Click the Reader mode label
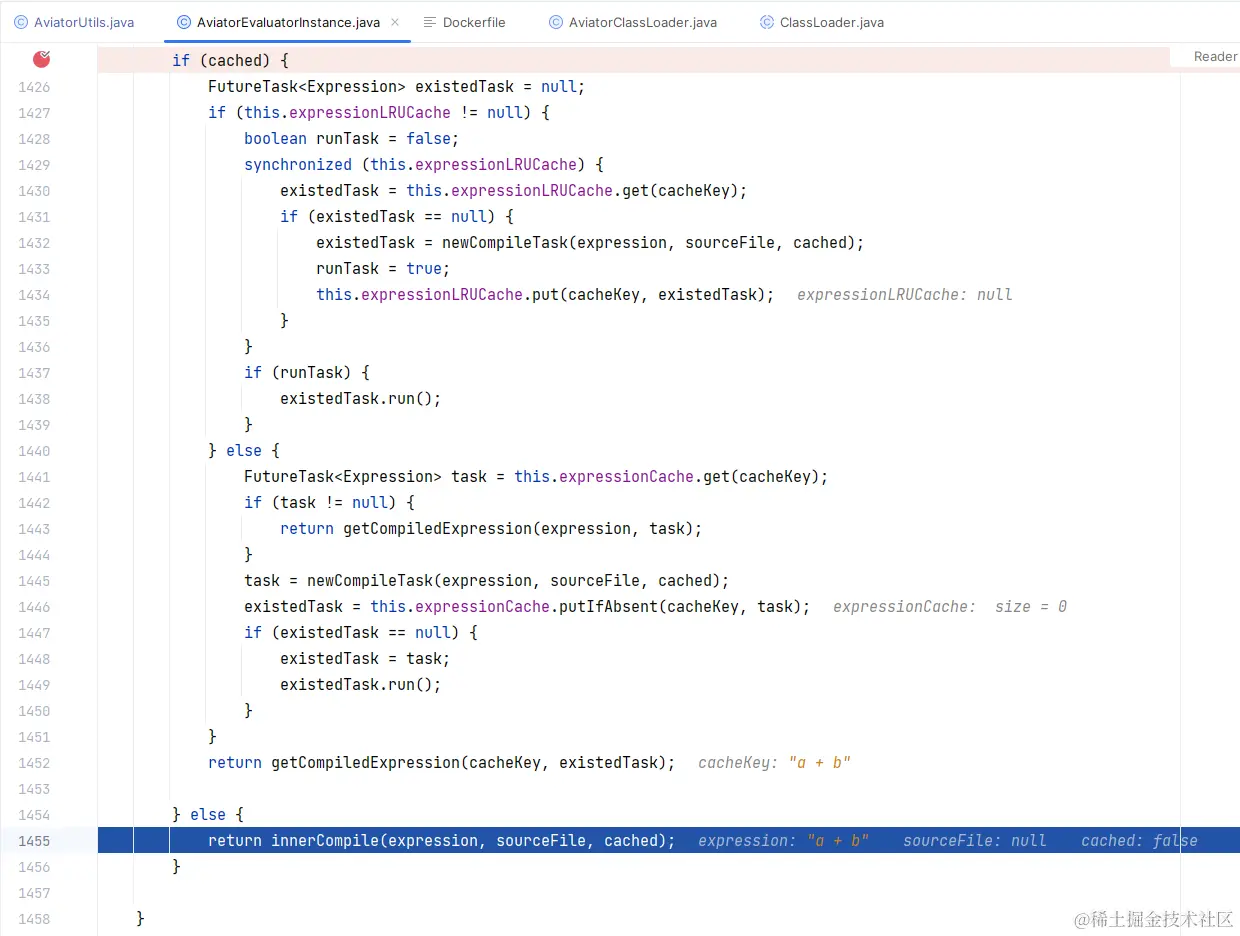 tap(1215, 57)
